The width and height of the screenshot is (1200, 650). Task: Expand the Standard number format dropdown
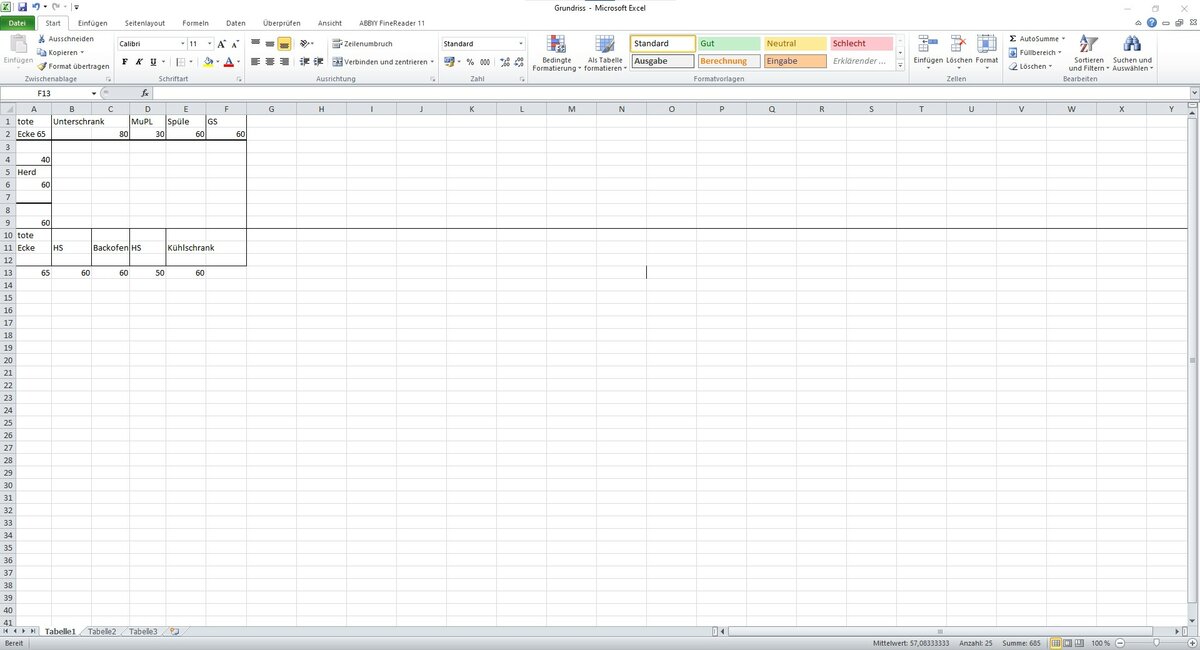(x=521, y=44)
